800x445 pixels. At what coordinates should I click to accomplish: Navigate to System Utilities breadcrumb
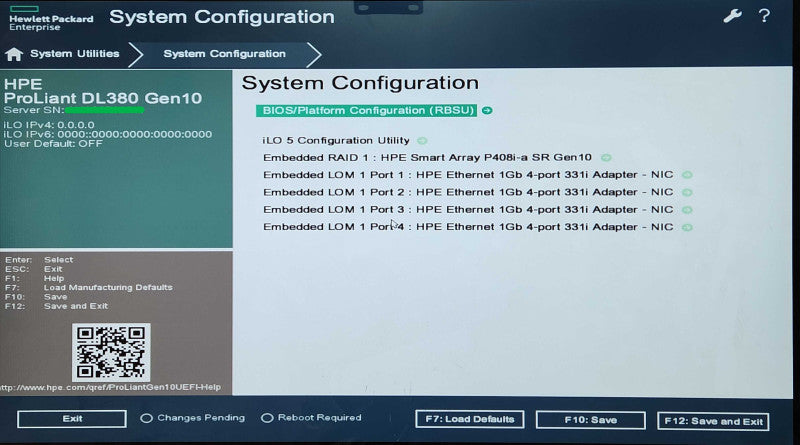(x=74, y=54)
